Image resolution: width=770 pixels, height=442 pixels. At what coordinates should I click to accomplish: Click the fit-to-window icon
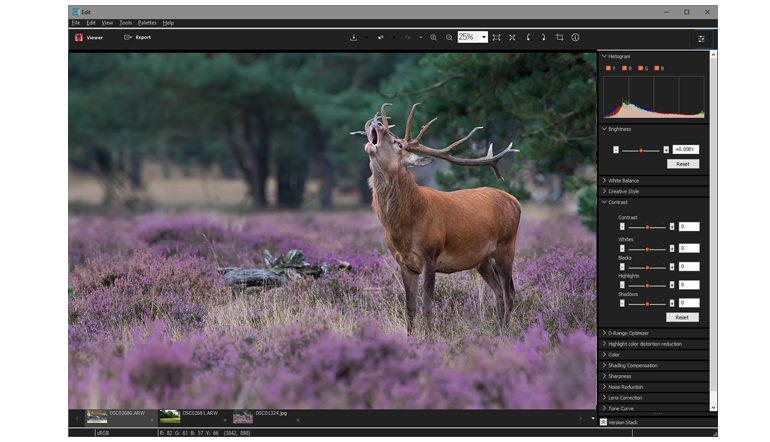pos(497,37)
